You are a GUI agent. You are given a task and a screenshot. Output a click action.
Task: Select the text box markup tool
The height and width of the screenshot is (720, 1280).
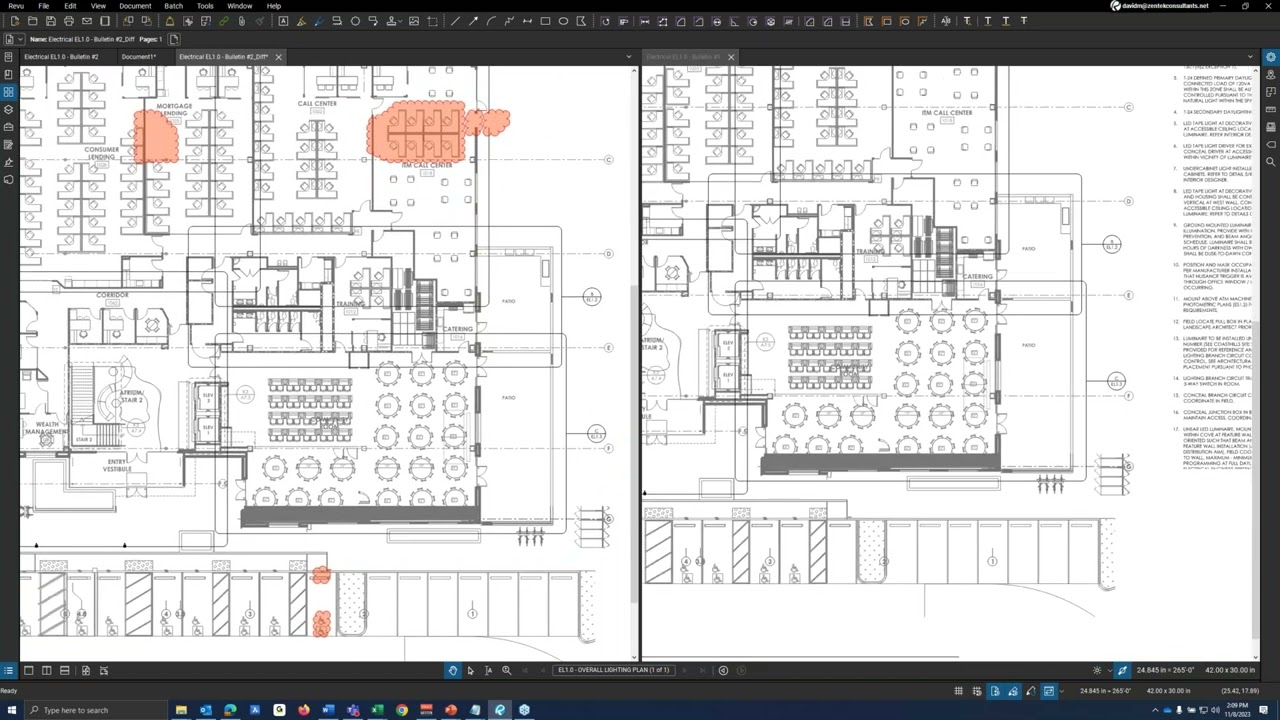[x=284, y=21]
